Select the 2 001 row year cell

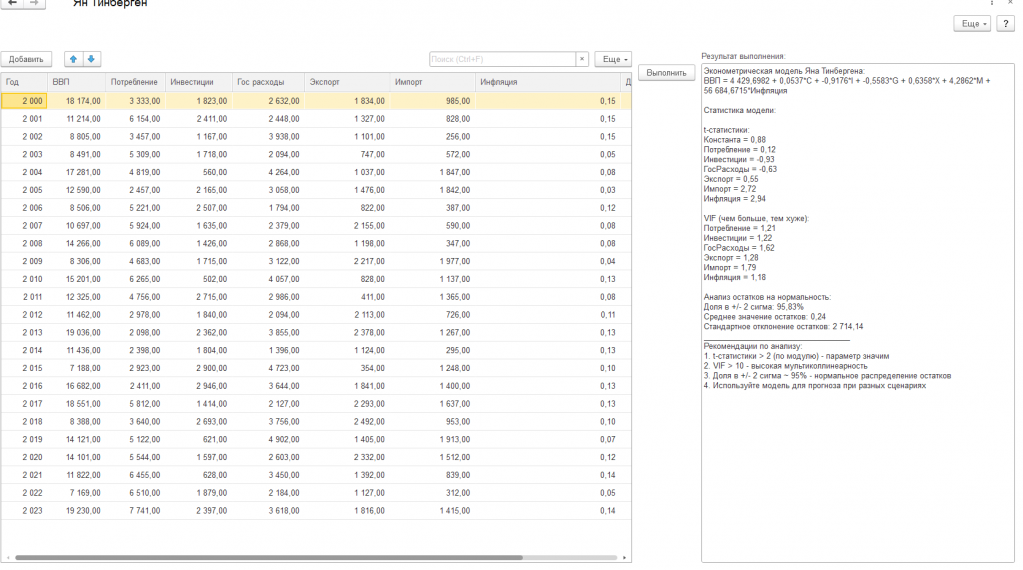(x=24, y=119)
